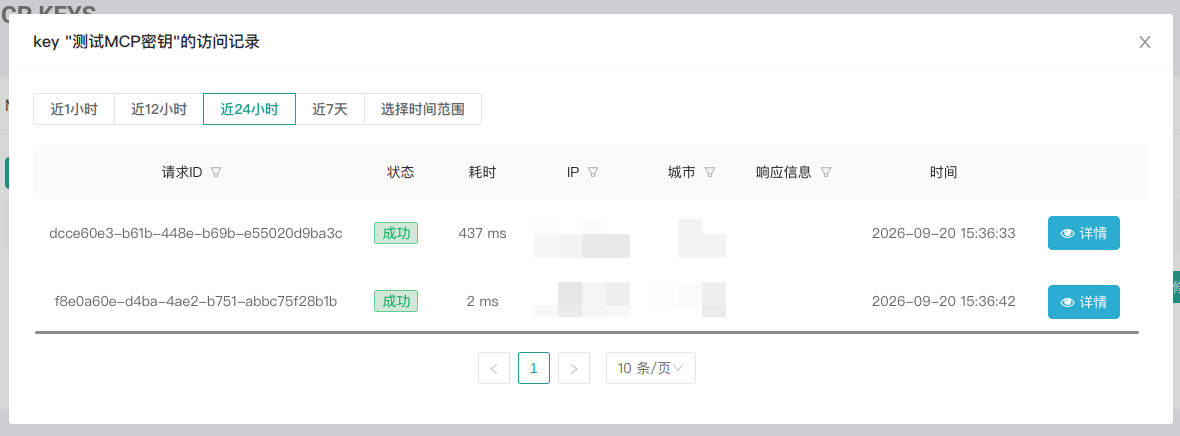This screenshot has height=436, width=1180.
Task: Click the timestamp 2026-09-20 15:36:33
Action: click(x=944, y=233)
